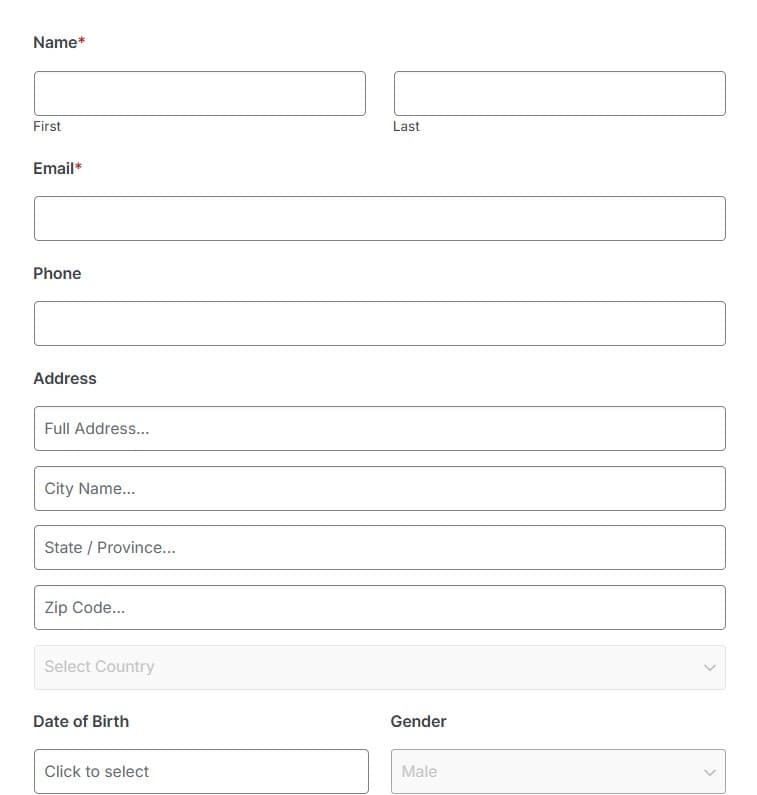Image resolution: width=757 pixels, height=795 pixels.
Task: Click into the Phone input box
Action: coord(380,323)
